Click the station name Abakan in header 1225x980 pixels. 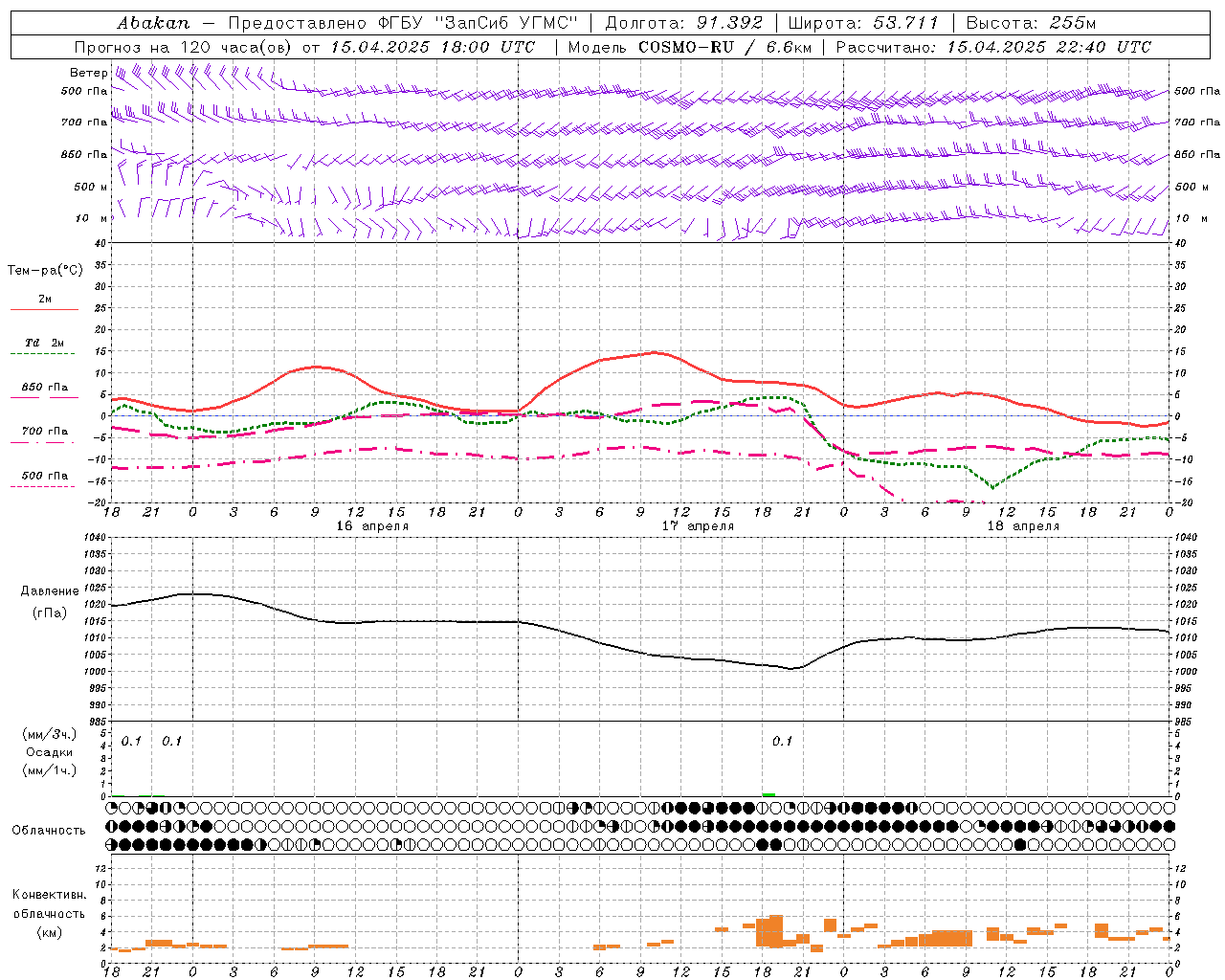153,23
